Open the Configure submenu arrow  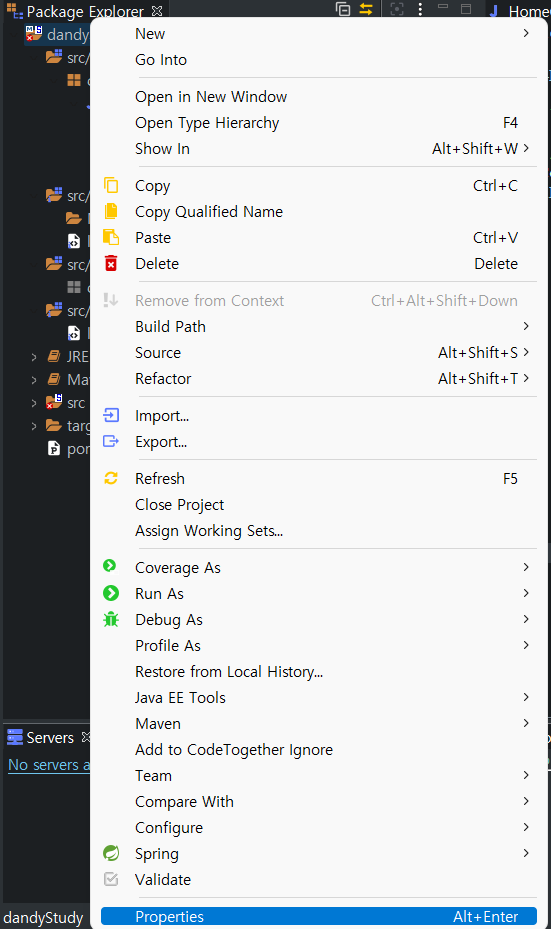pyautogui.click(x=526, y=827)
